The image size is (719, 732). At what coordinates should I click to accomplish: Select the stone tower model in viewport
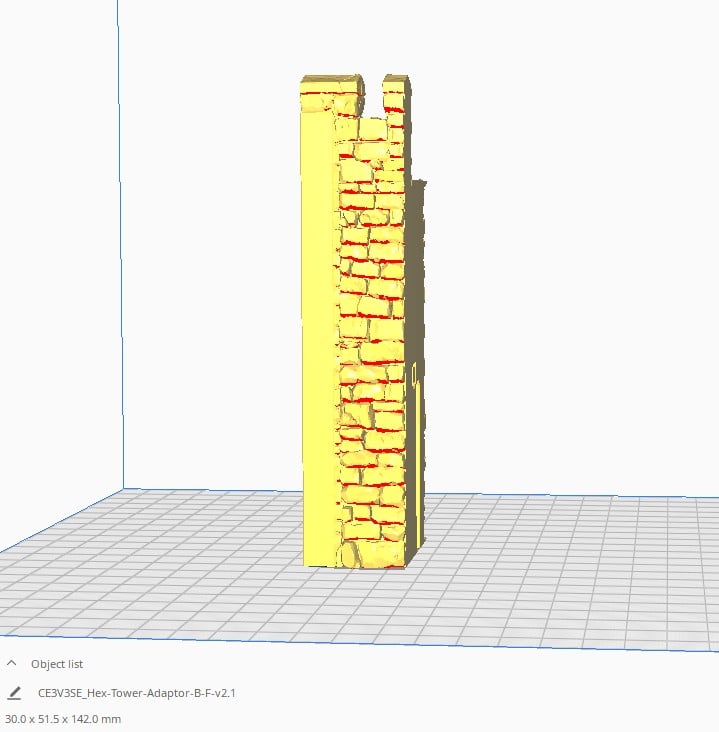364,322
